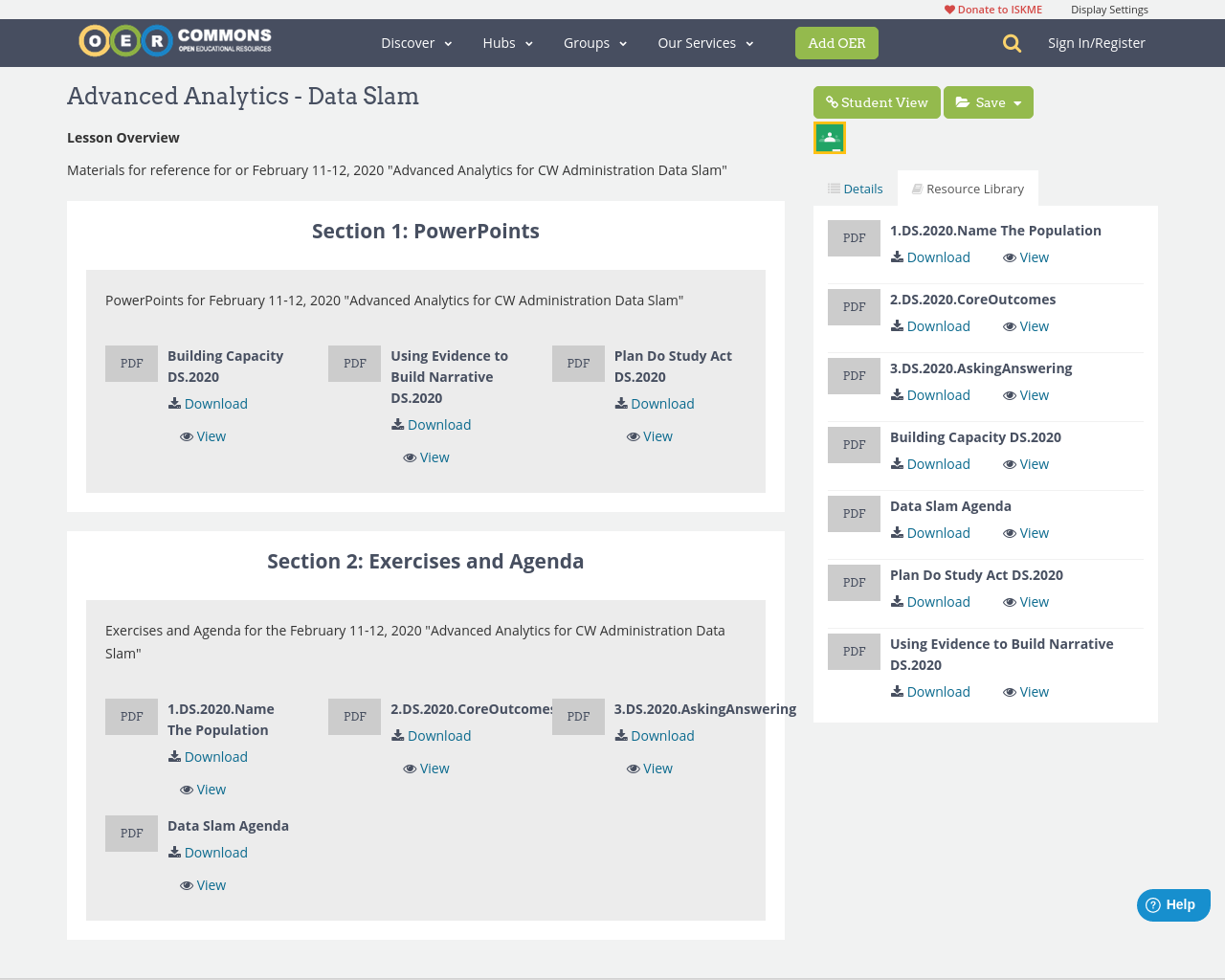Select the PDF thumbnail for Data Slam Agenda
The height and width of the screenshot is (980, 1225).
click(x=131, y=834)
